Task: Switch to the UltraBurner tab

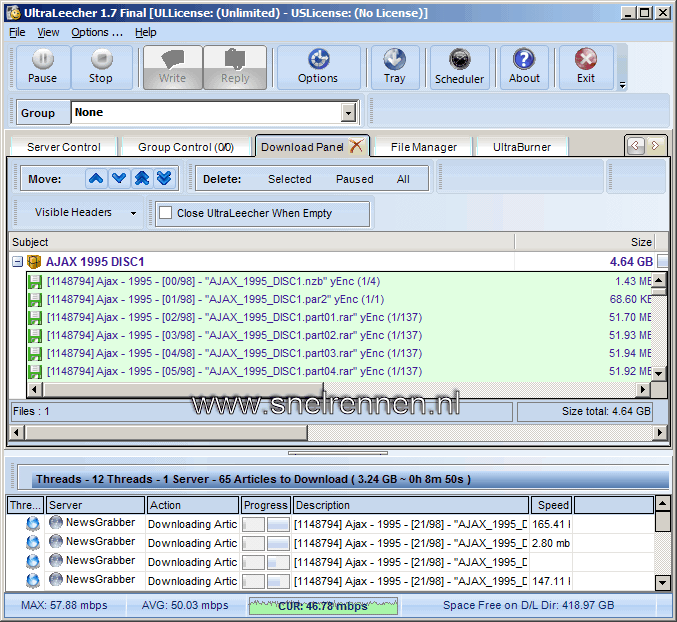Action: 522,147
